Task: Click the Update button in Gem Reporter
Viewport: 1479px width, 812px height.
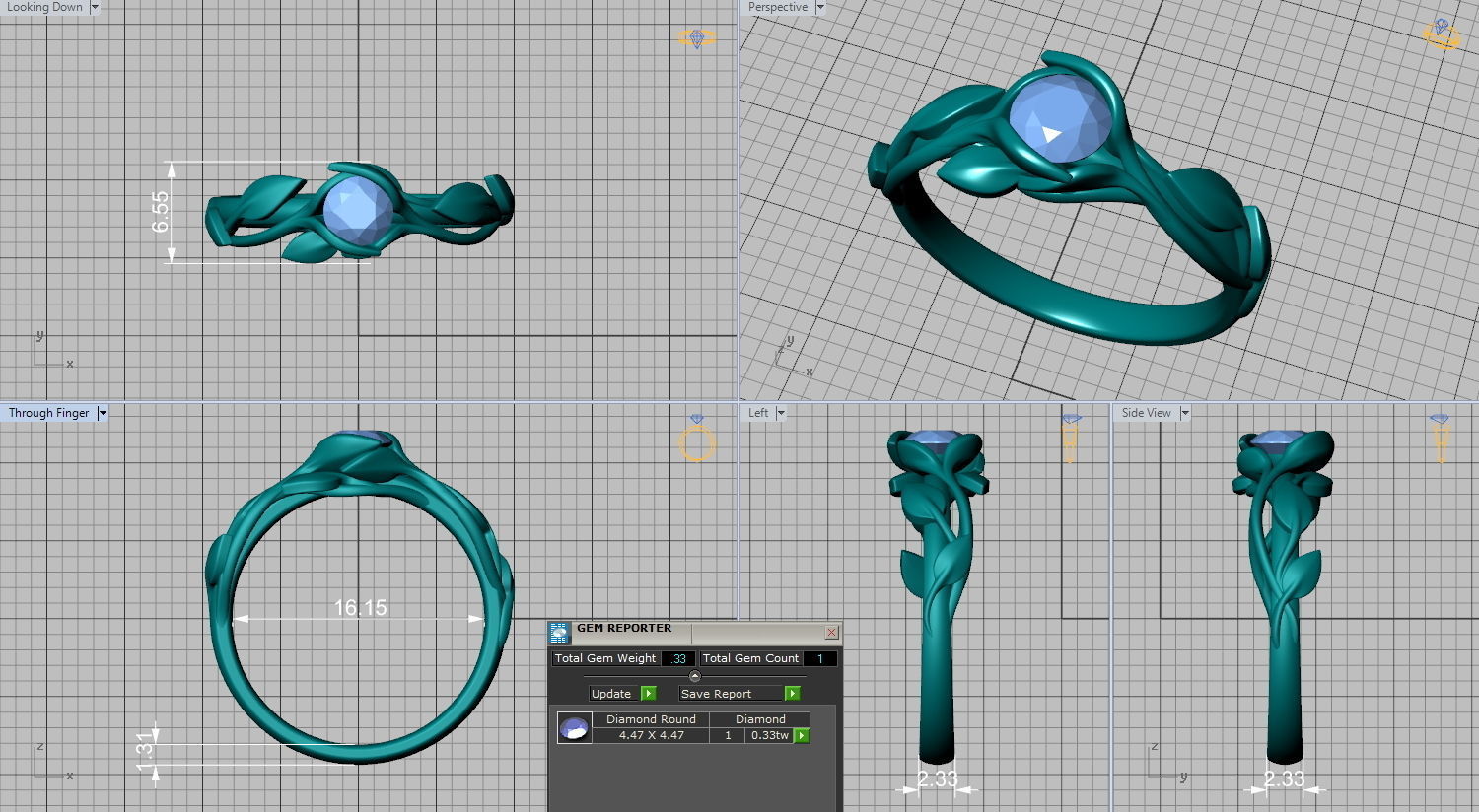Action: coord(613,694)
